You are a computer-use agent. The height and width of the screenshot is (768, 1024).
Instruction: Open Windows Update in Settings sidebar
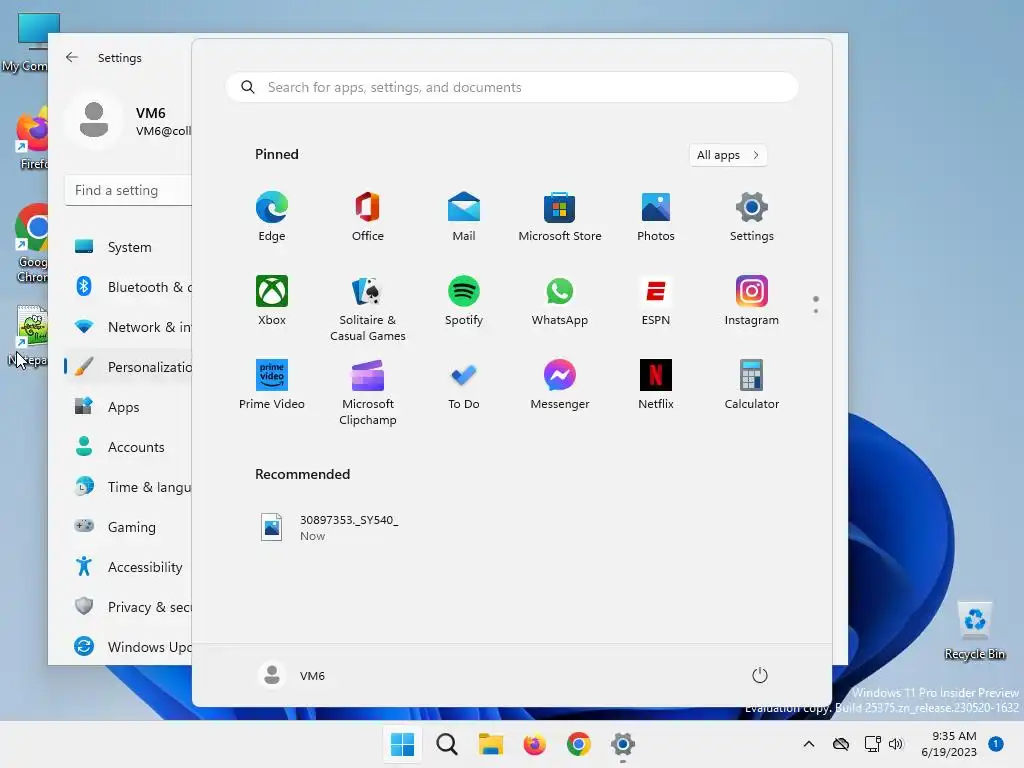pos(129,647)
